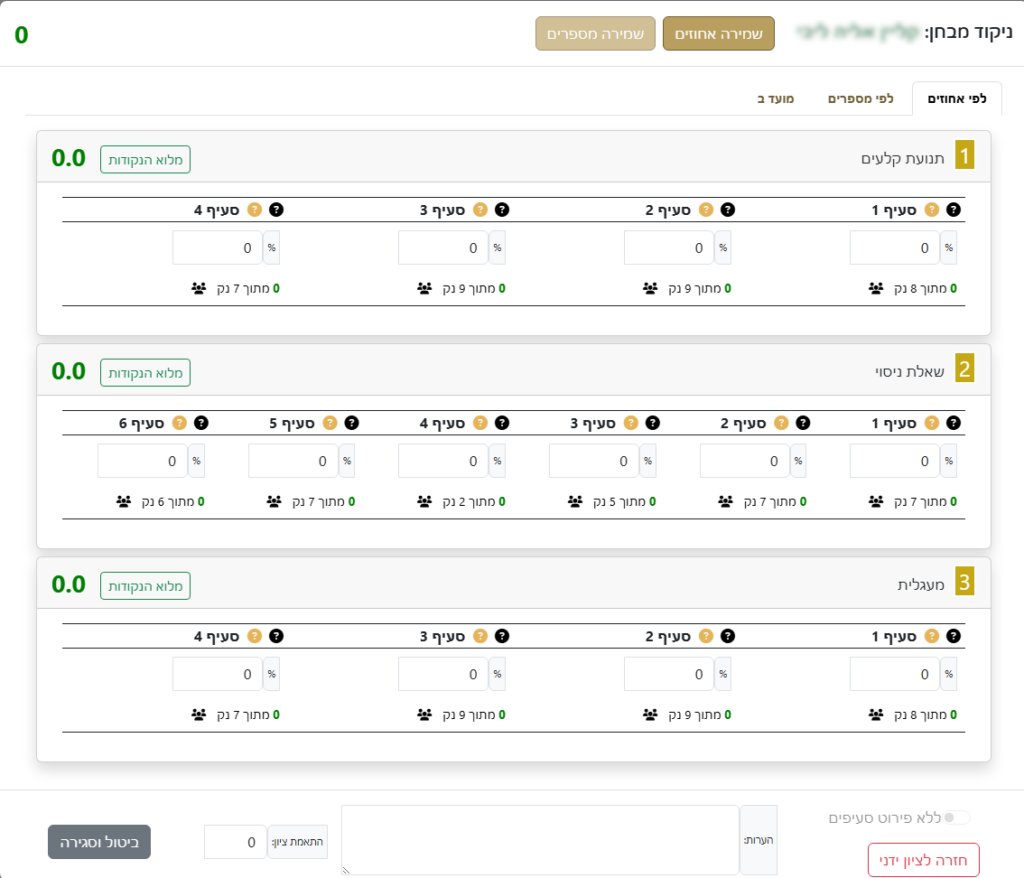This screenshot has width=1024, height=878.
Task: Click black help icon for סעיף 3 in מעגלית
Action: click(x=502, y=636)
